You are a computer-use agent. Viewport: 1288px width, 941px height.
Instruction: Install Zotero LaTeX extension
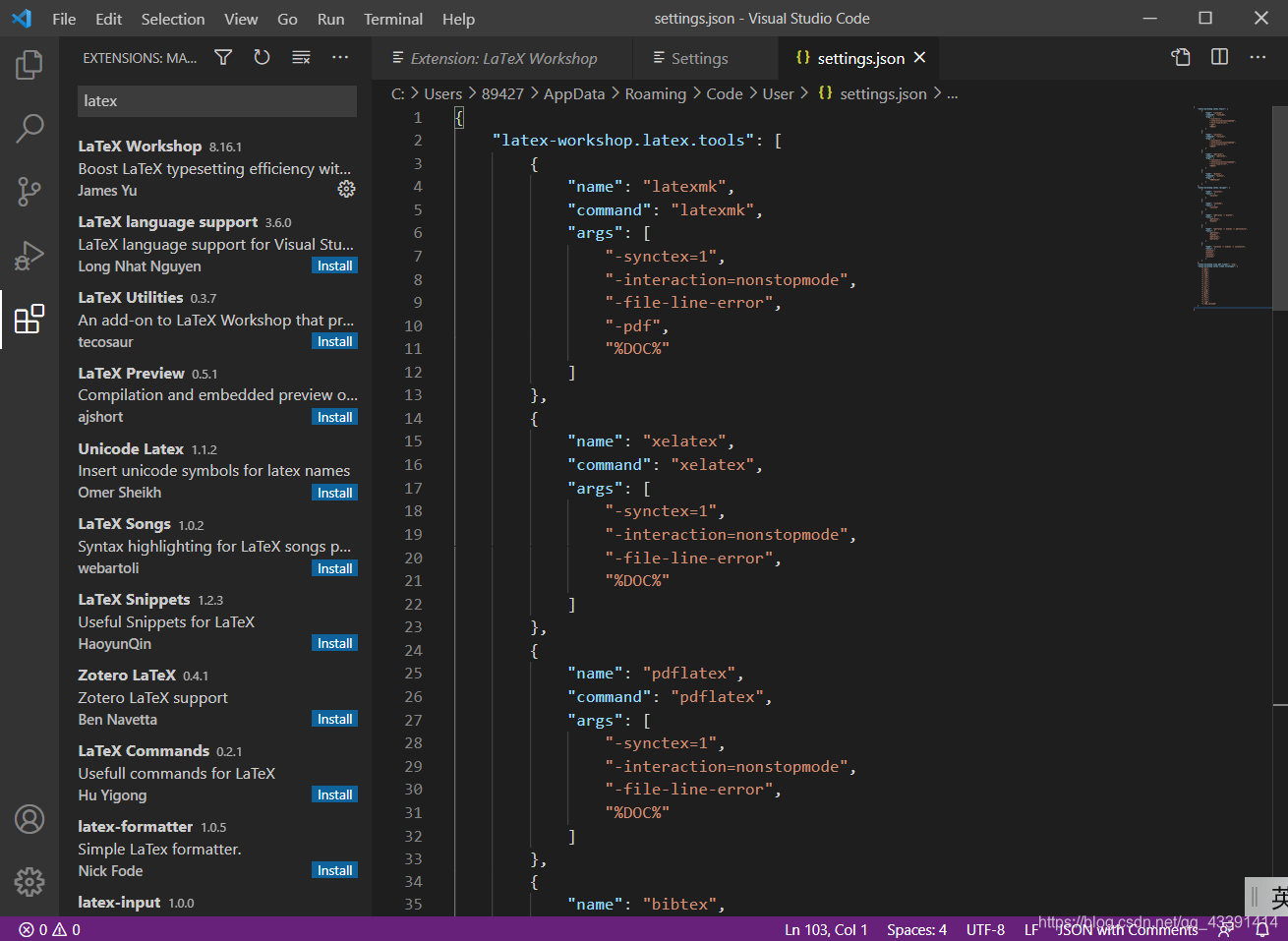click(x=334, y=719)
